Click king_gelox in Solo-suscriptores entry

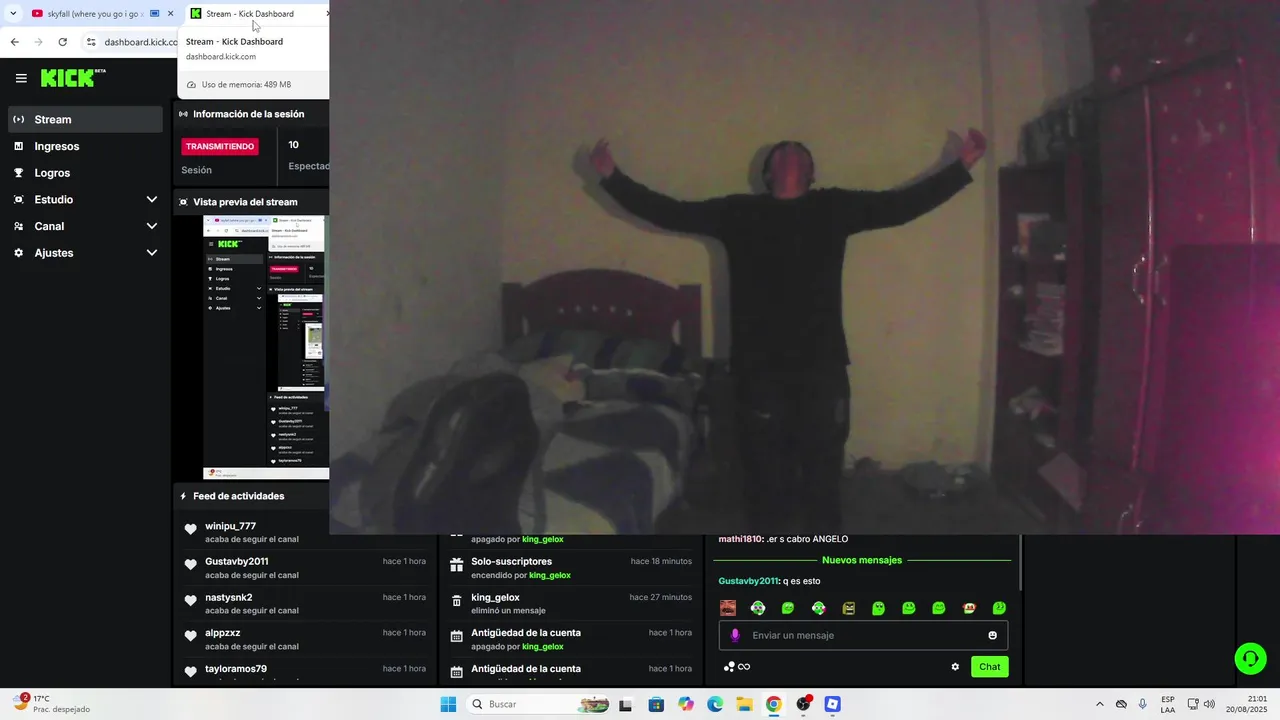550,575
